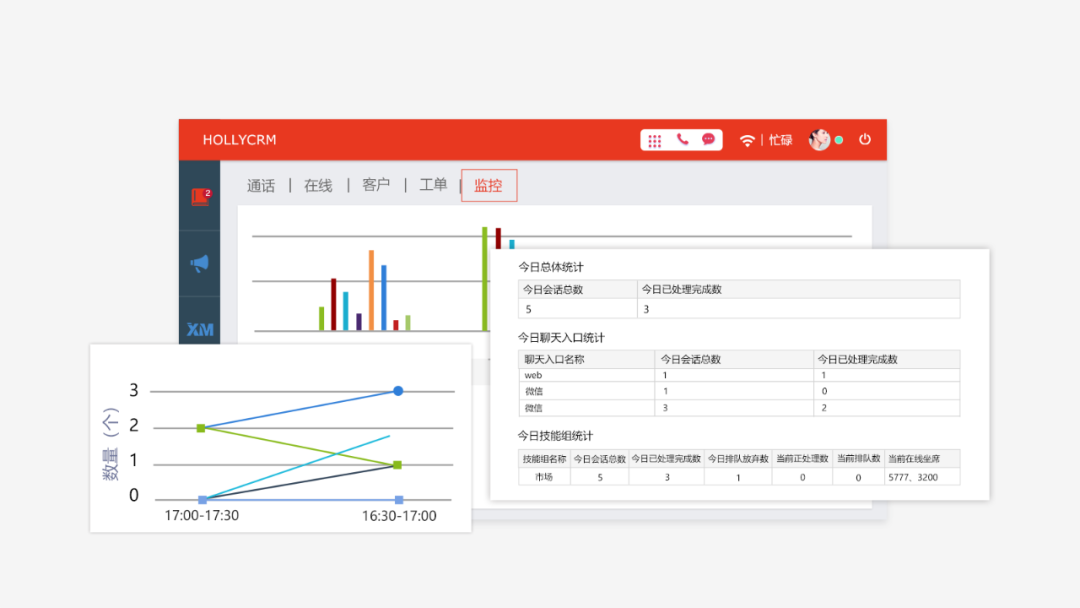Viewport: 1080px width, 608px height.
Task: Switch to the 在线 tab
Action: coord(318,185)
